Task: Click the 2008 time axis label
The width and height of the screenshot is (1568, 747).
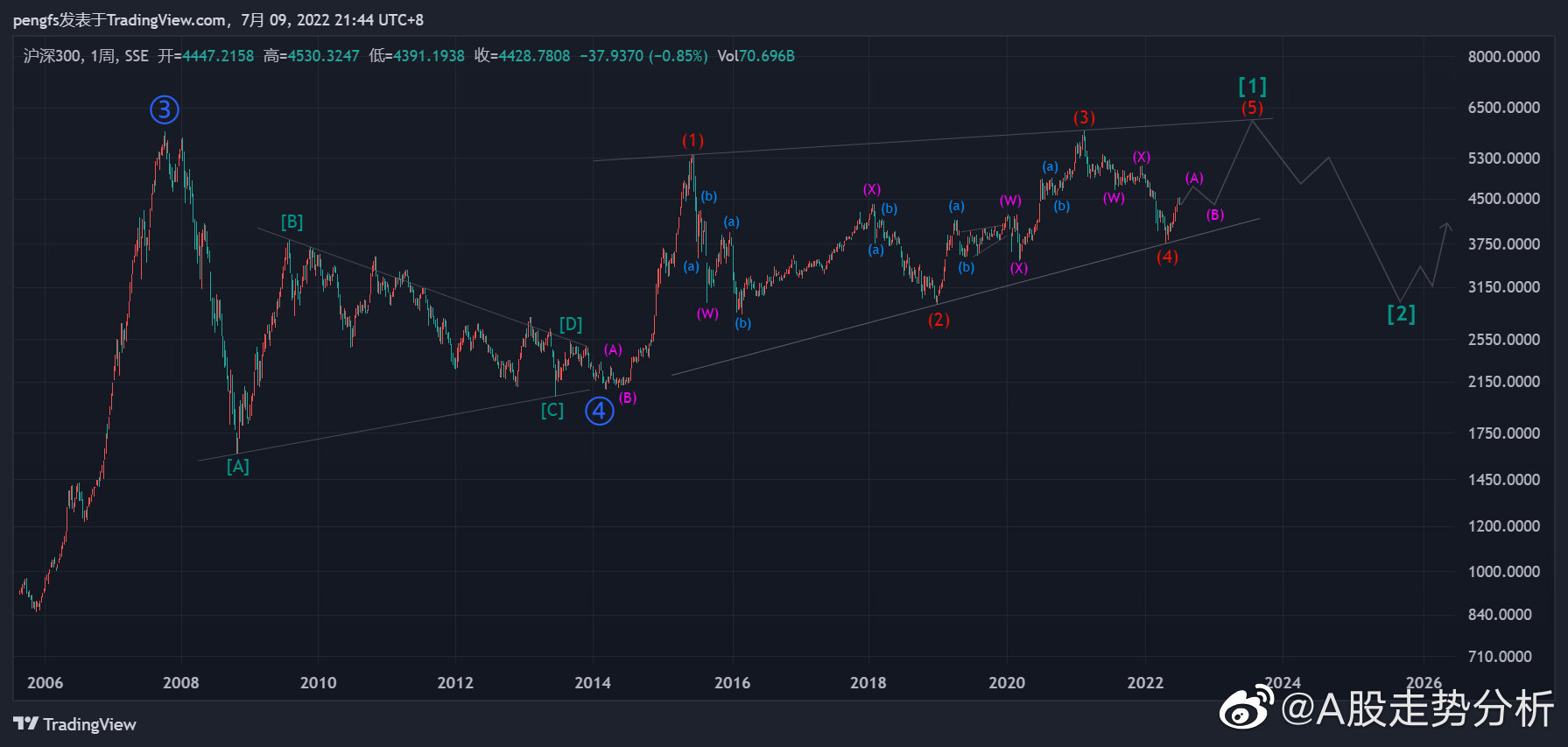Action: coord(181,683)
